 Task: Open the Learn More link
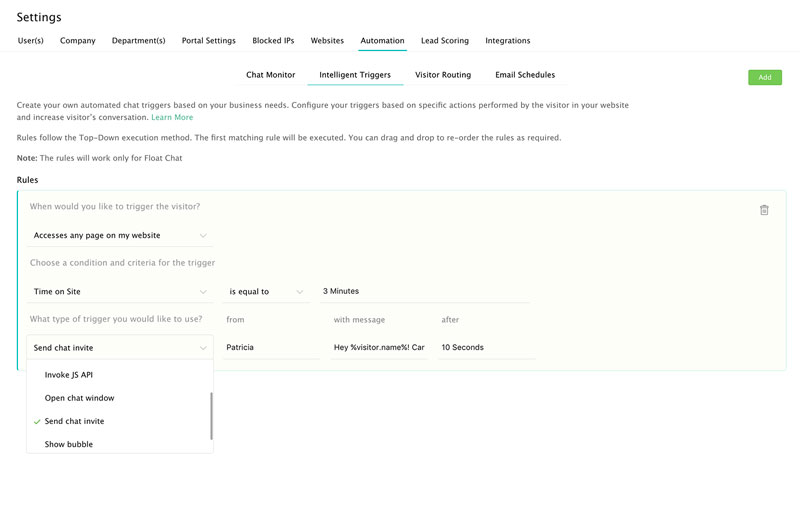pos(172,117)
